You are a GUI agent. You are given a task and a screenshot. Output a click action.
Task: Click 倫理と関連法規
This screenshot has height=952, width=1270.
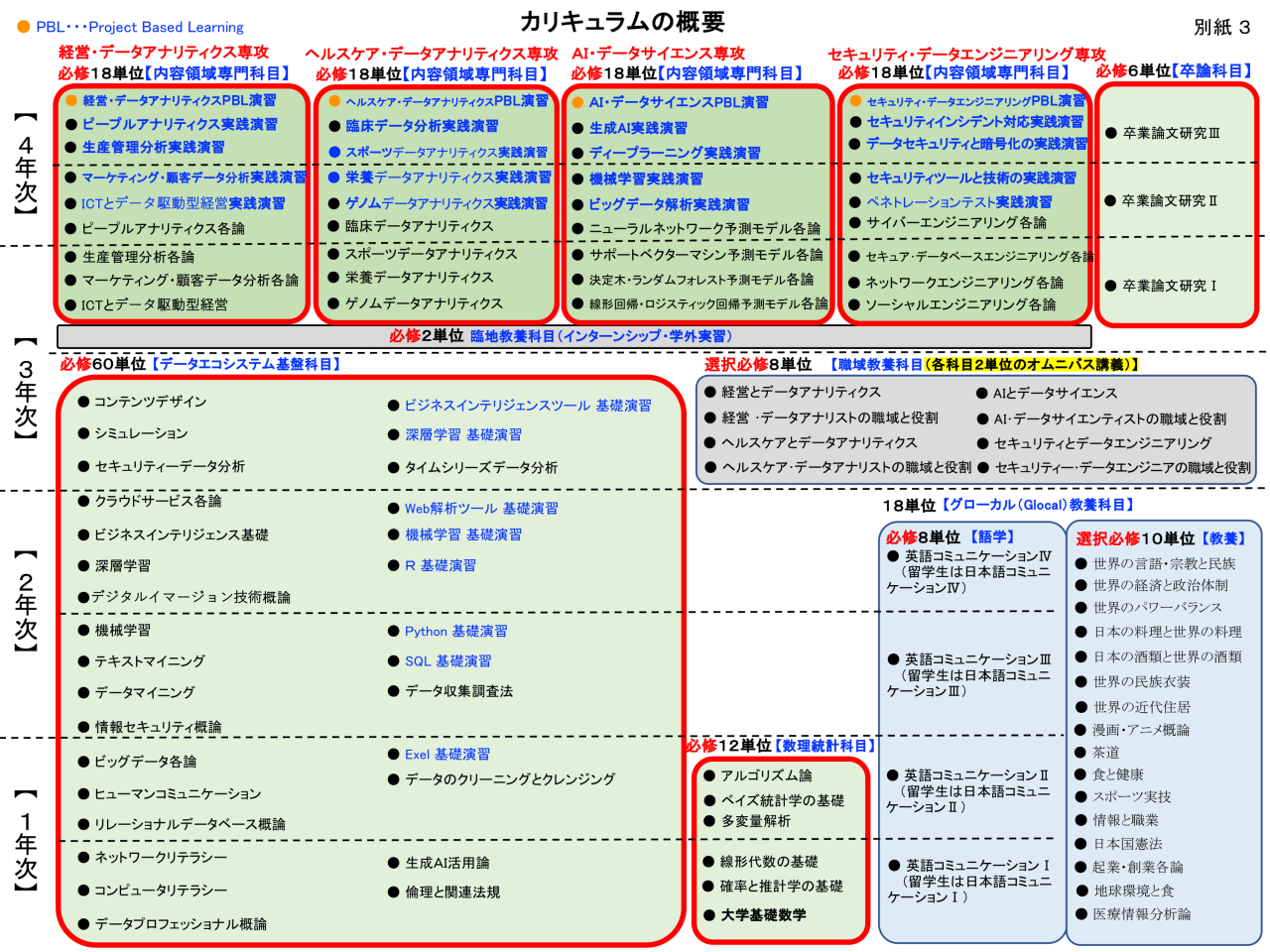[452, 892]
